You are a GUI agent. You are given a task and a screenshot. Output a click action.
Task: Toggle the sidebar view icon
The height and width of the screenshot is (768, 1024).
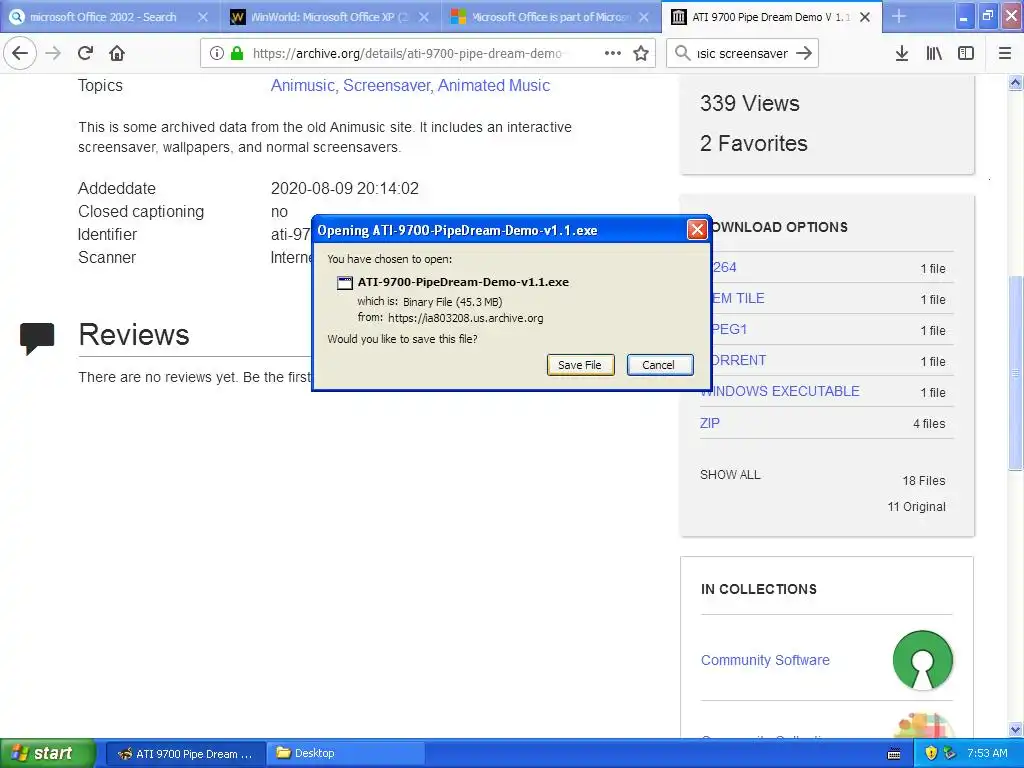point(966,53)
